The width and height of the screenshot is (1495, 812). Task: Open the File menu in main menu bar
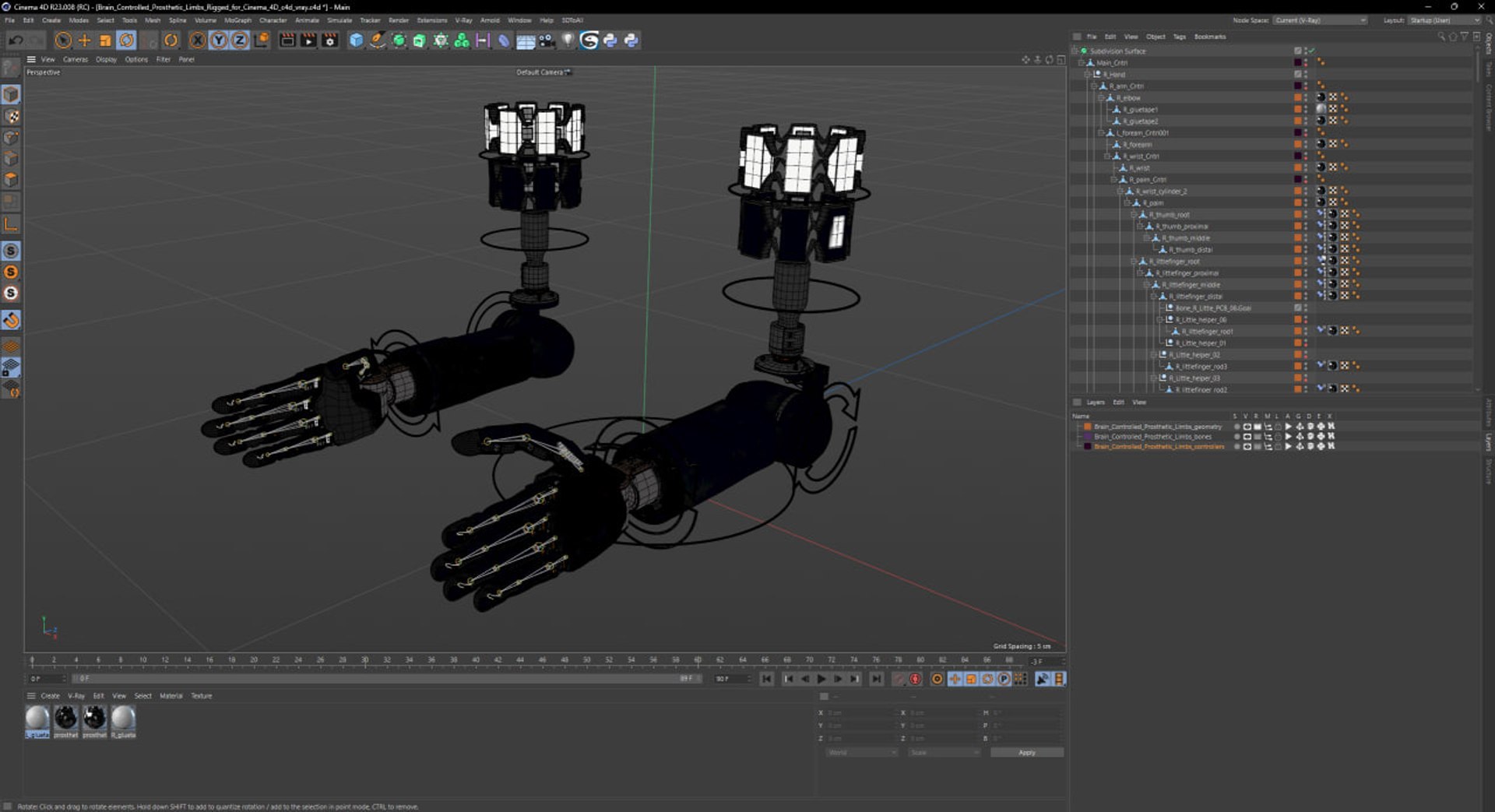pyautogui.click(x=9, y=20)
